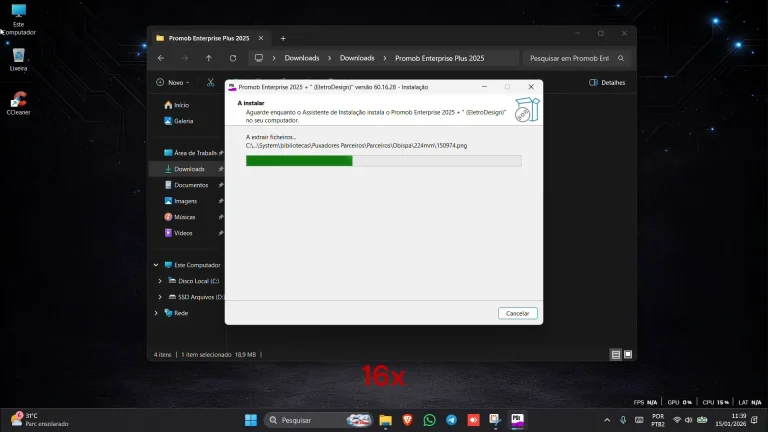Open the Promob installer taskbar icon

pos(518,420)
